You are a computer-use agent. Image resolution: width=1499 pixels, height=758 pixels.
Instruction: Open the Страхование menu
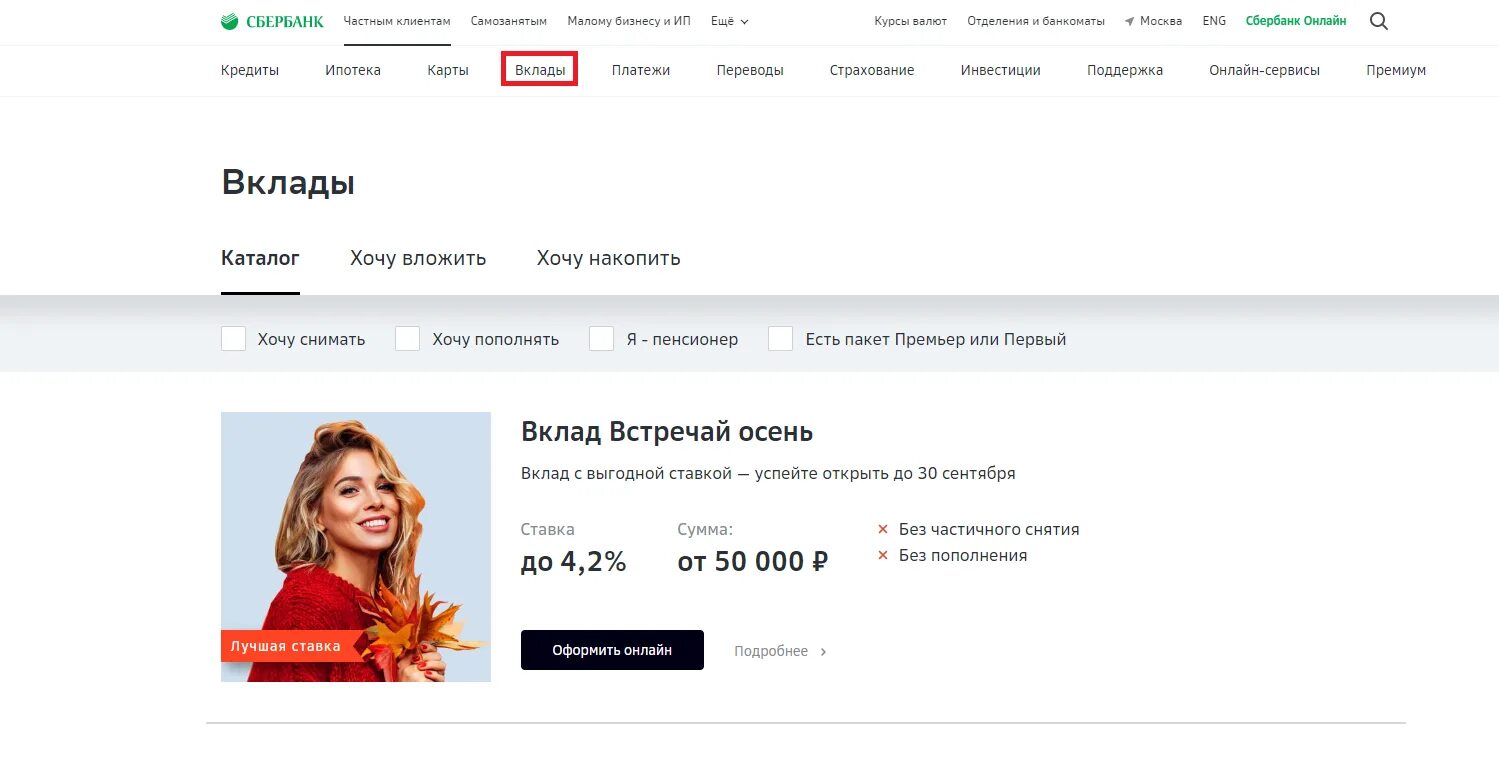[872, 70]
